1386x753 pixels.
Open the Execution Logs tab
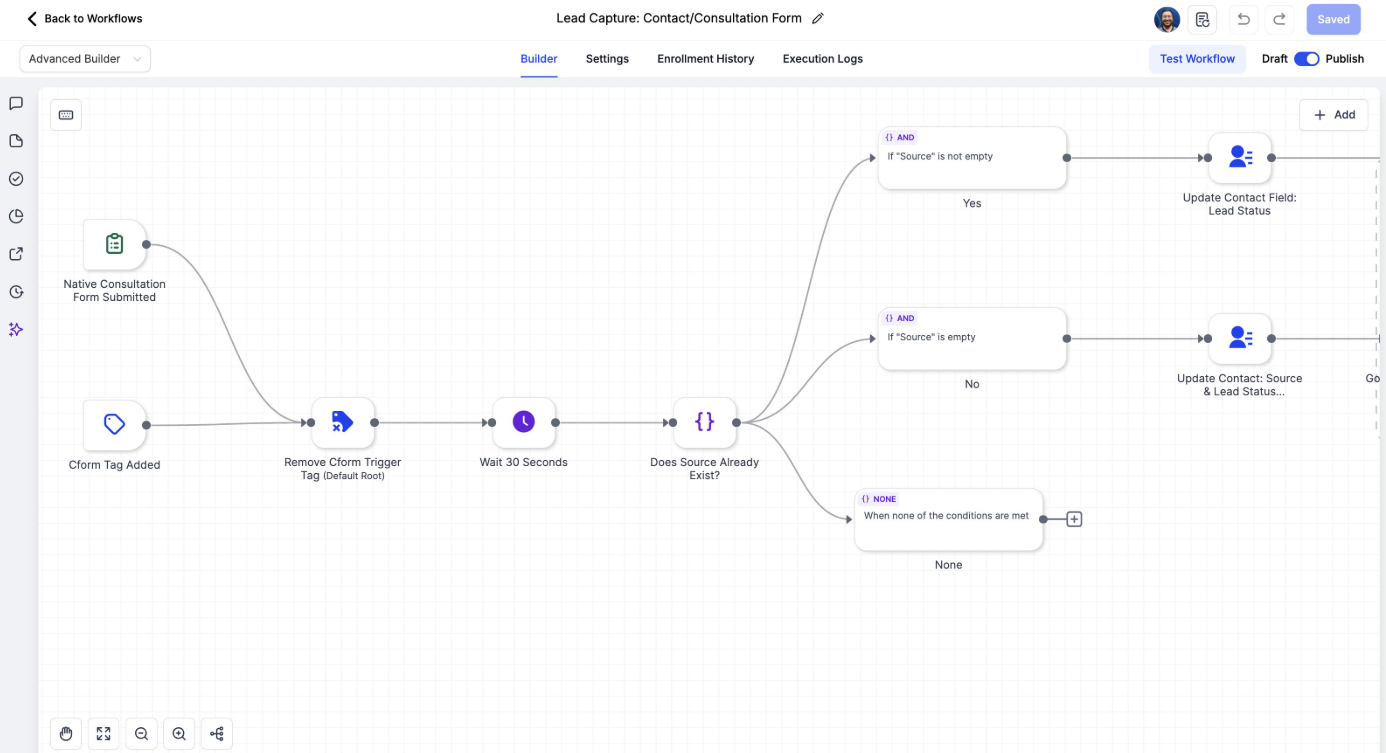pos(823,59)
